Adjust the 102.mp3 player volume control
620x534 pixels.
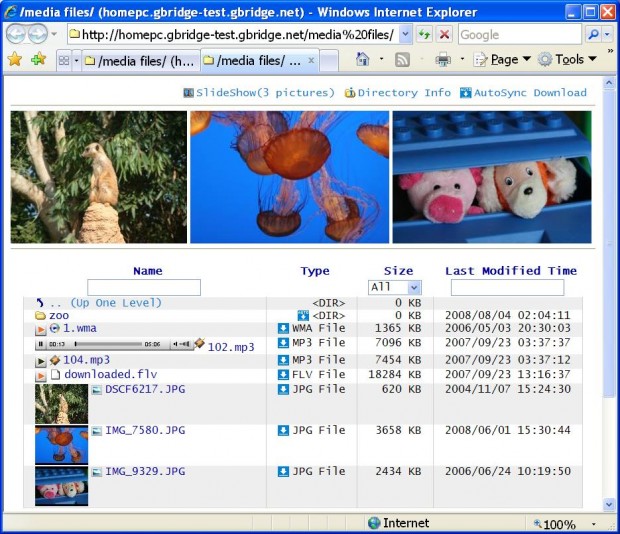click(182, 344)
